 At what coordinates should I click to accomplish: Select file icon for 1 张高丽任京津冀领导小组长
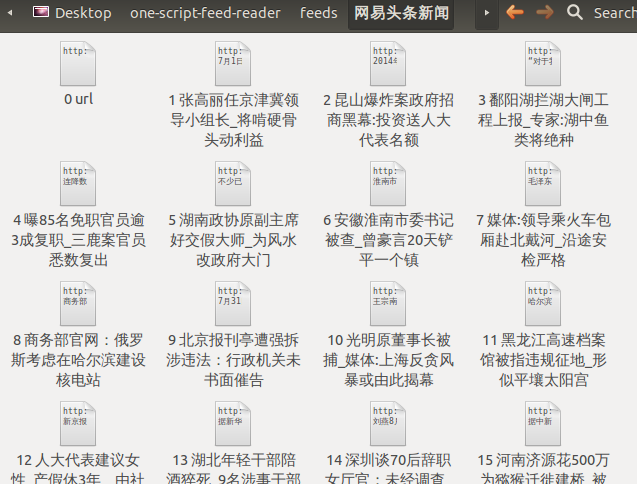[x=233, y=63]
